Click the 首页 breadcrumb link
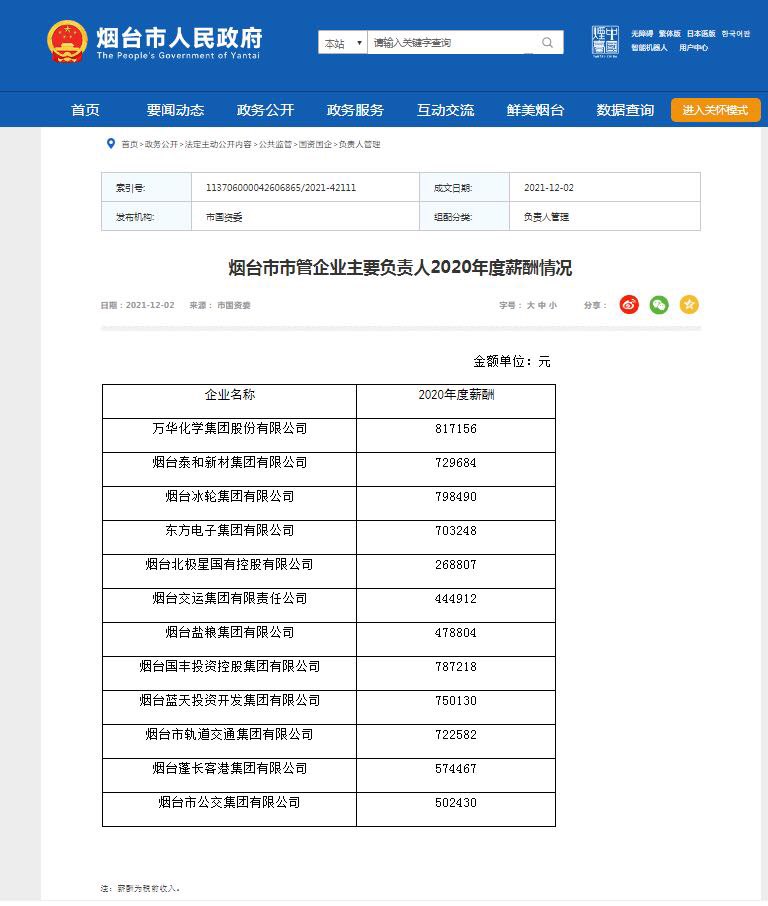768x906 pixels. pyautogui.click(x=129, y=144)
